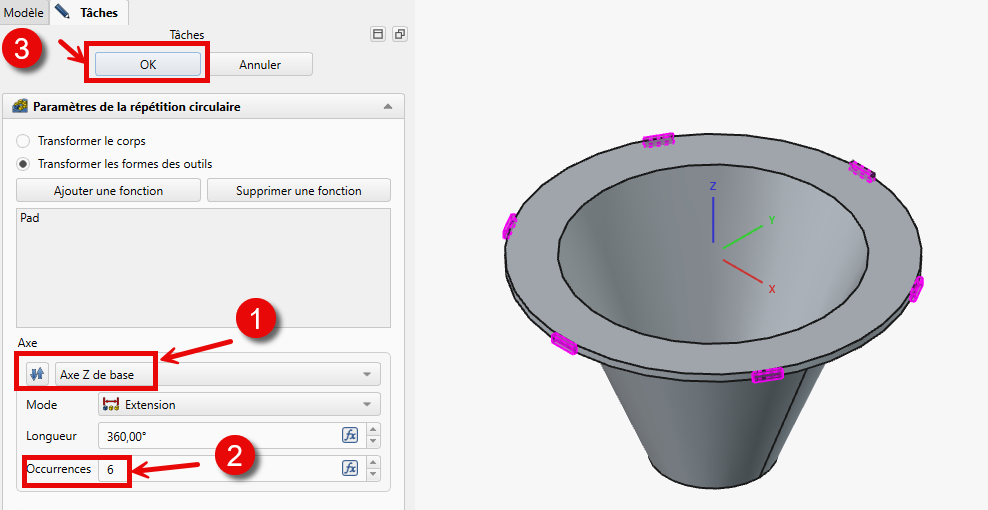988x510 pixels.
Task: Switch to the Modèle tab
Action: (x=23, y=12)
